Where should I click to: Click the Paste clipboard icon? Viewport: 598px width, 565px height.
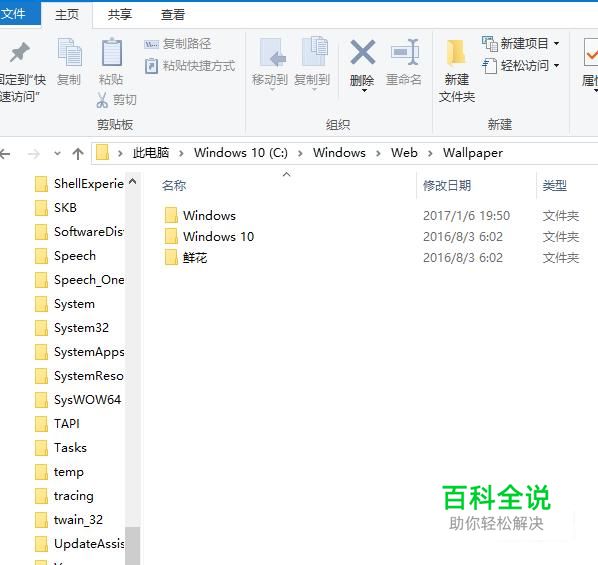(111, 52)
